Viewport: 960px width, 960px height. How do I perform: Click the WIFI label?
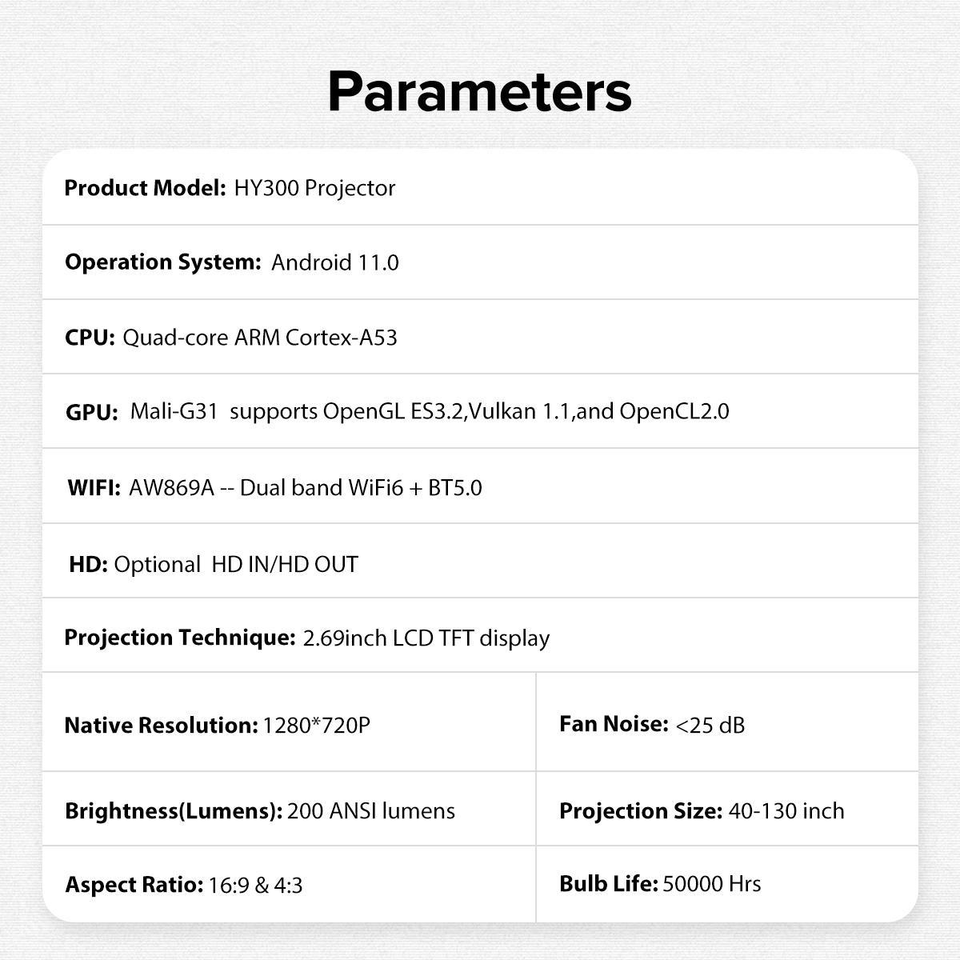pyautogui.click(x=94, y=488)
